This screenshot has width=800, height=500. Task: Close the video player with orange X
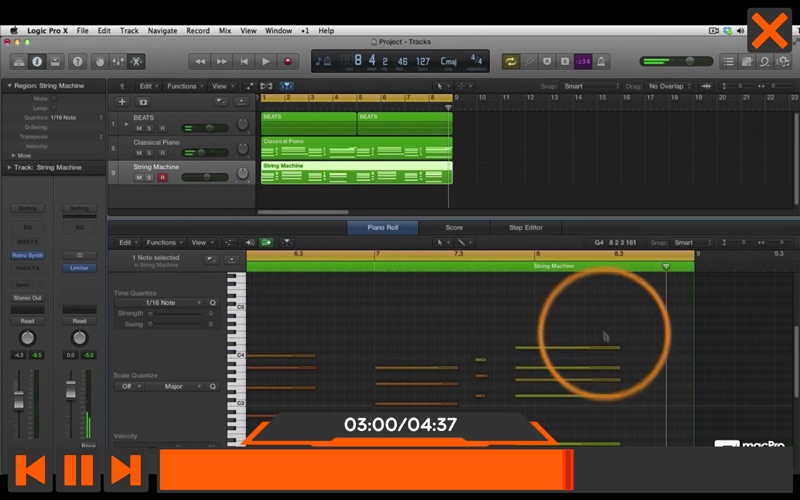(769, 31)
